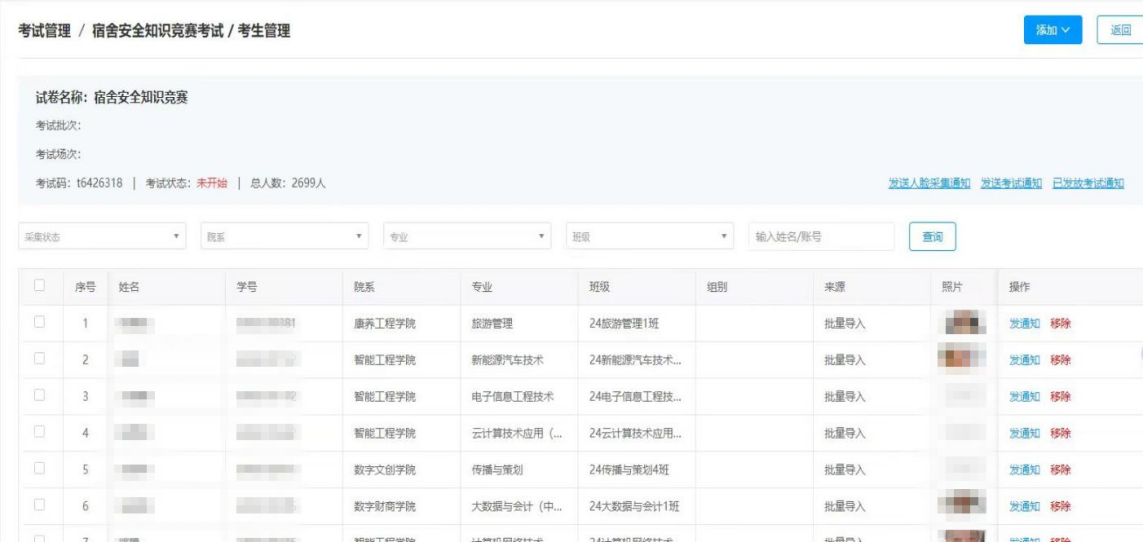Viewport: 1143px width, 542px height.
Task: Click 发通知 for row 2 student
Action: pos(1024,360)
